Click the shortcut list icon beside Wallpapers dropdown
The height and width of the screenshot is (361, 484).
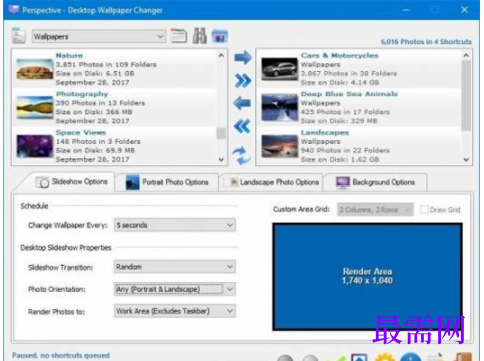[x=18, y=36]
